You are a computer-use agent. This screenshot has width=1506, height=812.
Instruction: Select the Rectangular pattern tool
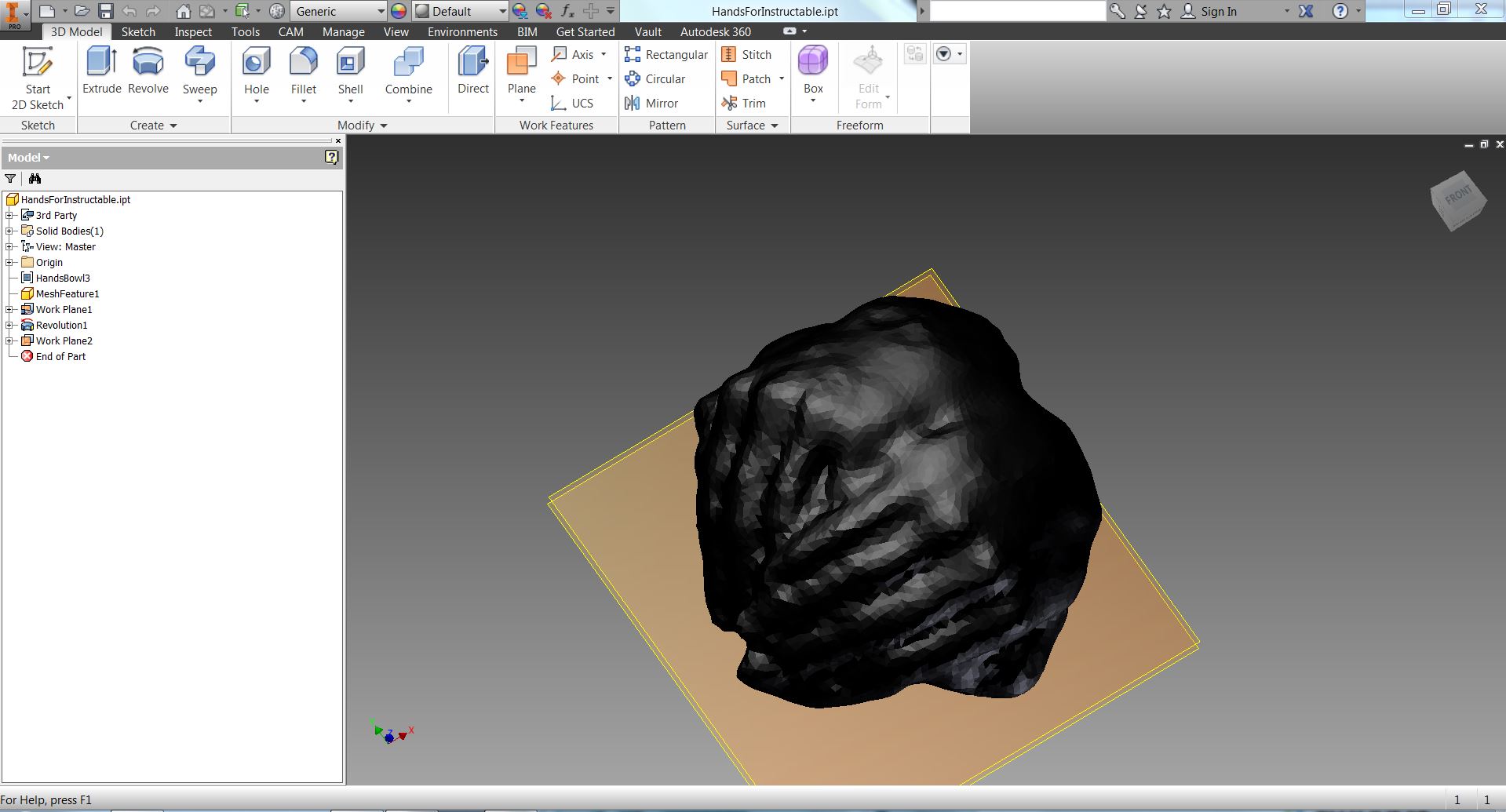point(666,54)
